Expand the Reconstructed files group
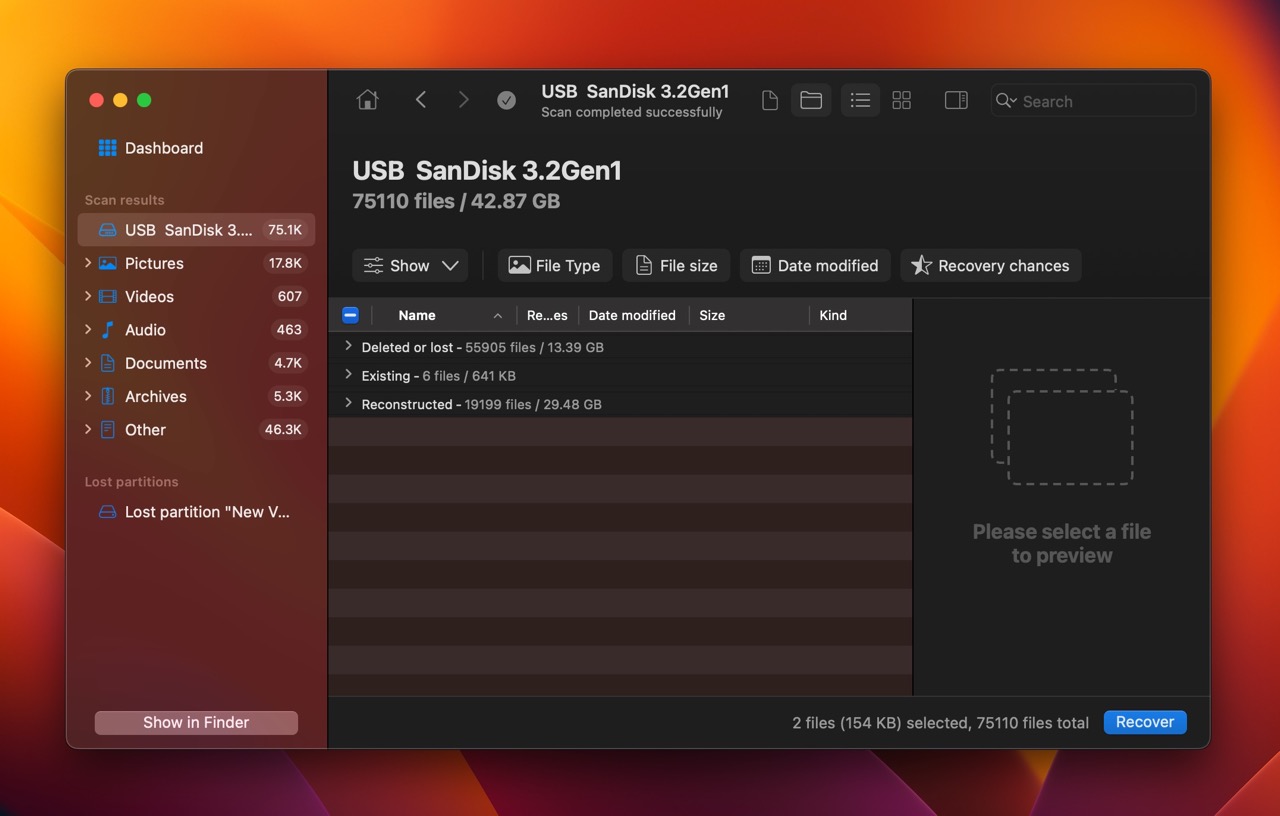The height and width of the screenshot is (816, 1280). 348,403
